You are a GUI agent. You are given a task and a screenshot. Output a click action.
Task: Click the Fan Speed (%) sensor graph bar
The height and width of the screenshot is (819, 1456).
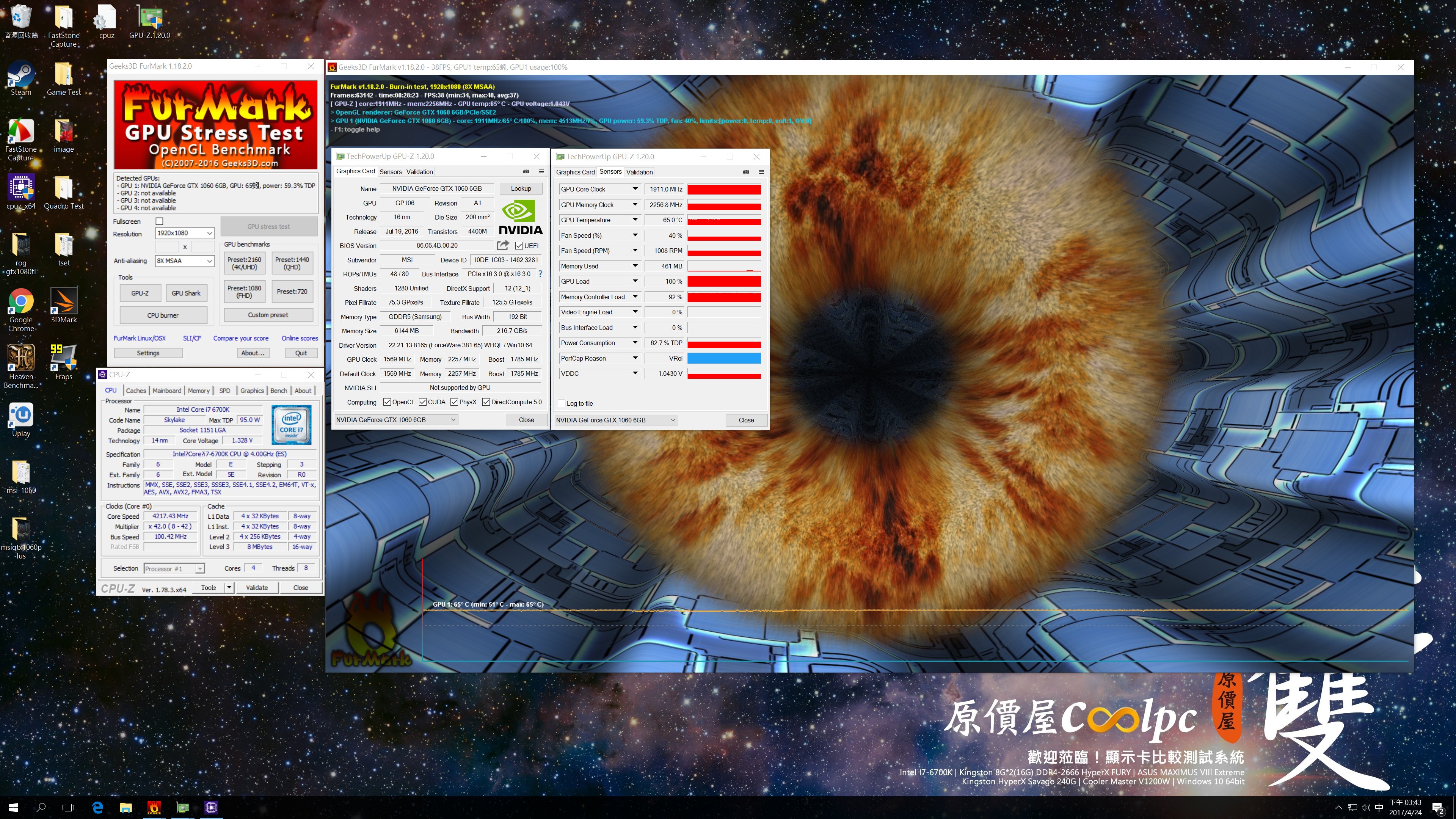point(723,235)
